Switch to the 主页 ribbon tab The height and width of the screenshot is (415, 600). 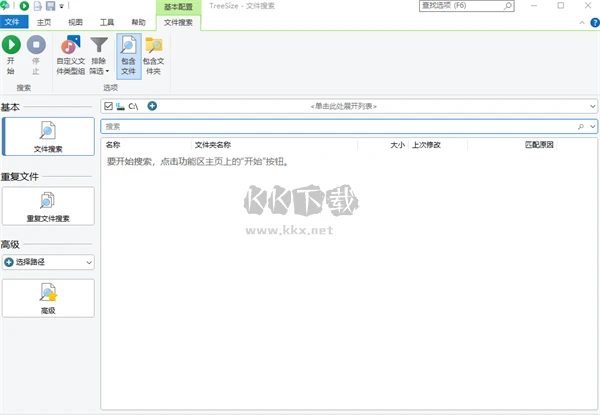pos(44,23)
